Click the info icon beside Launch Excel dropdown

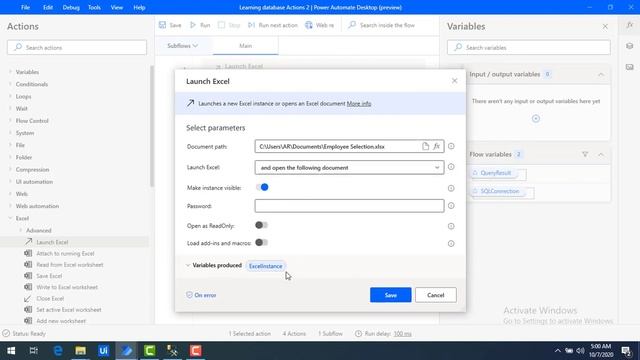coord(451,167)
